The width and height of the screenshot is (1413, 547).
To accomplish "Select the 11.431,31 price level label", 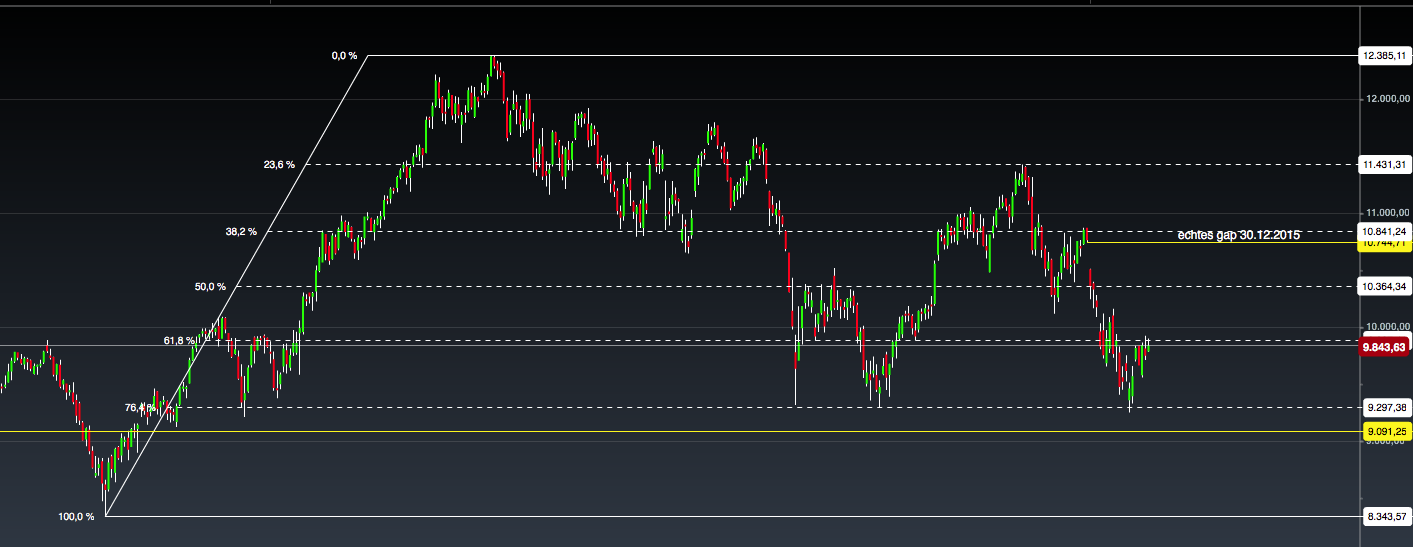I will click(1384, 164).
